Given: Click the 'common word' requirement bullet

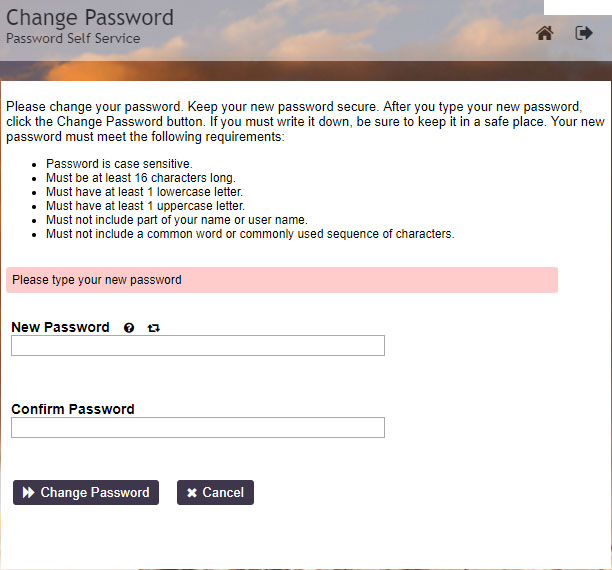Looking at the screenshot, I should pos(250,234).
